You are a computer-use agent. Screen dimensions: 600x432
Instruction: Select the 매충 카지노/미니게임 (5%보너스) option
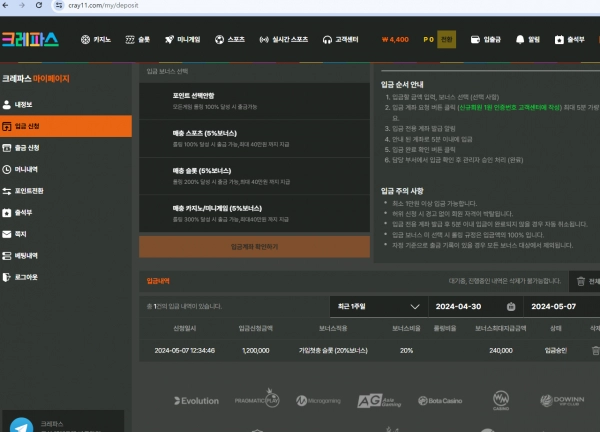(254, 213)
